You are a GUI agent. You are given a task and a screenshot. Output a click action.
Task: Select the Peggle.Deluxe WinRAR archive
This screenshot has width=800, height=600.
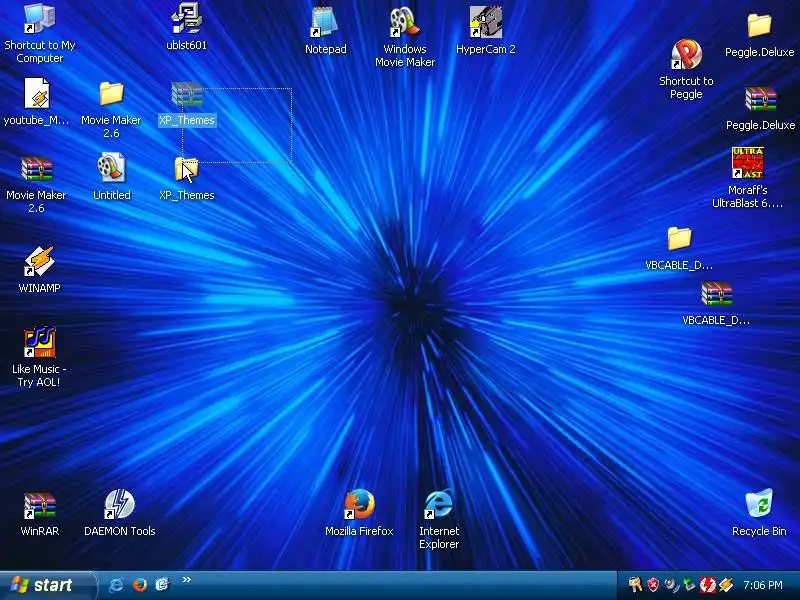760,98
